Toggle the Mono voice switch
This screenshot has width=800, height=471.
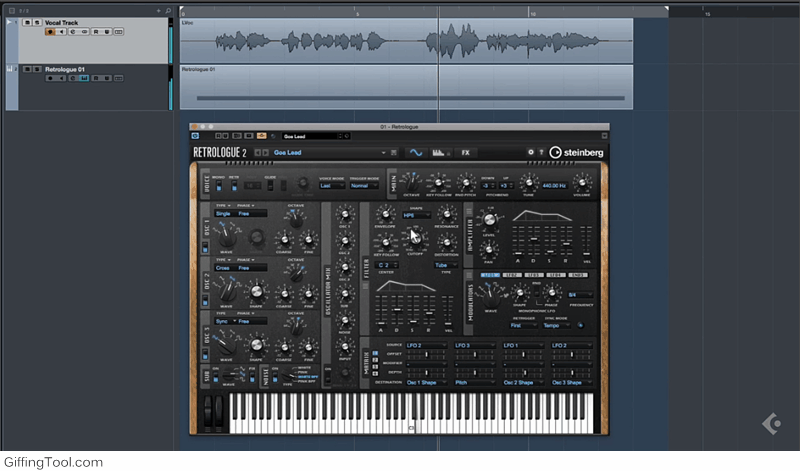point(219,186)
